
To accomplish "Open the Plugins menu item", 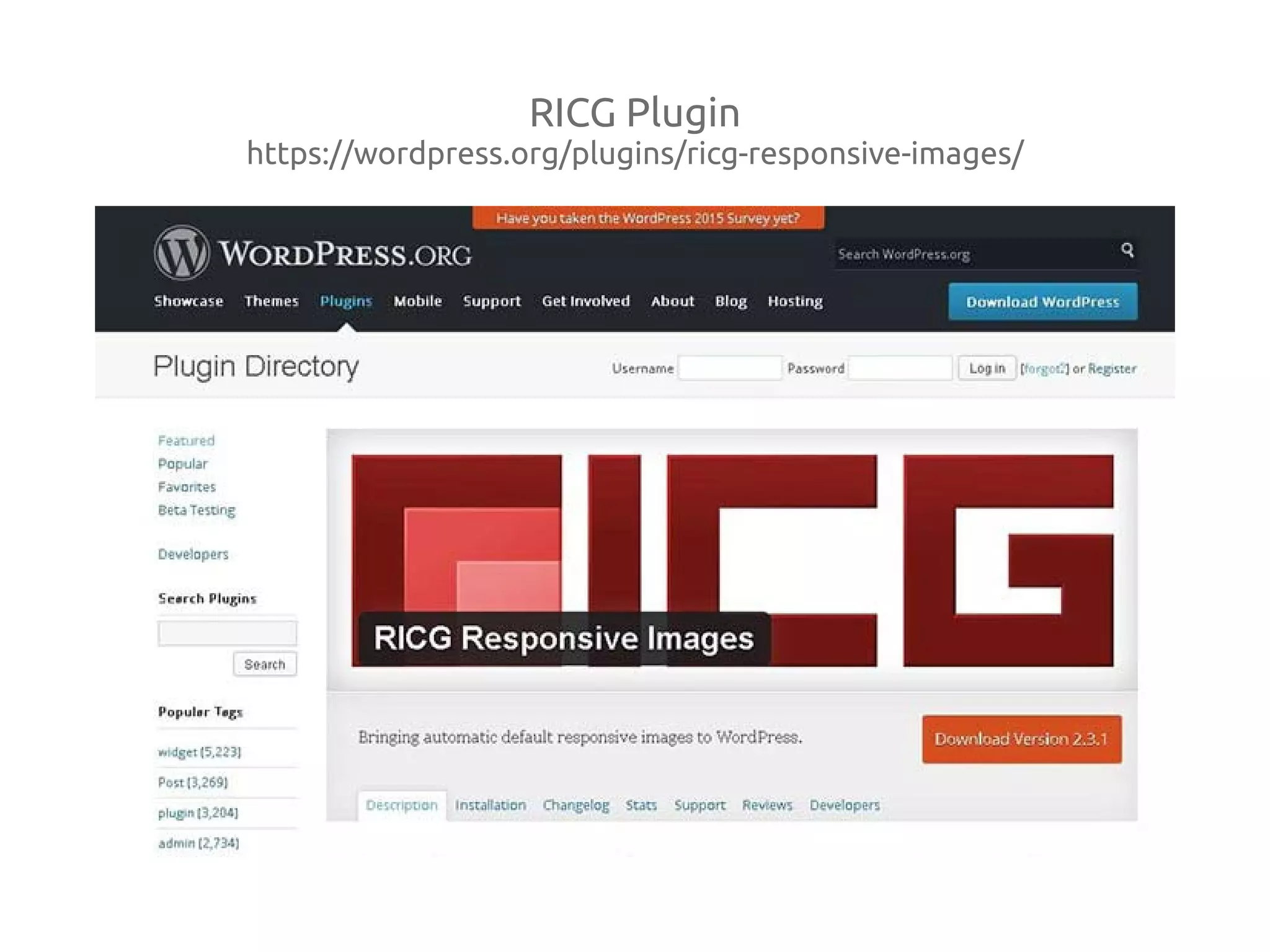I will [346, 301].
